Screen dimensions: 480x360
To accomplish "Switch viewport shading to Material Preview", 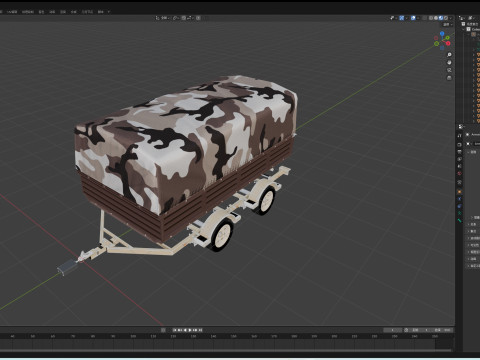I will [x=441, y=18].
